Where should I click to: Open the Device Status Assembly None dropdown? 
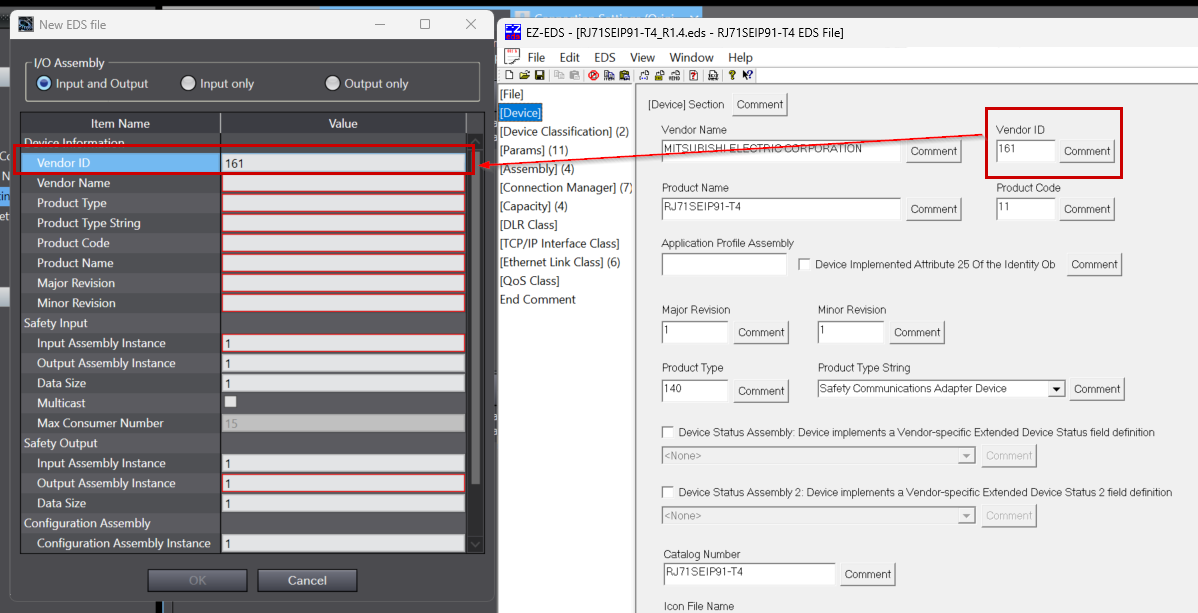click(967, 456)
